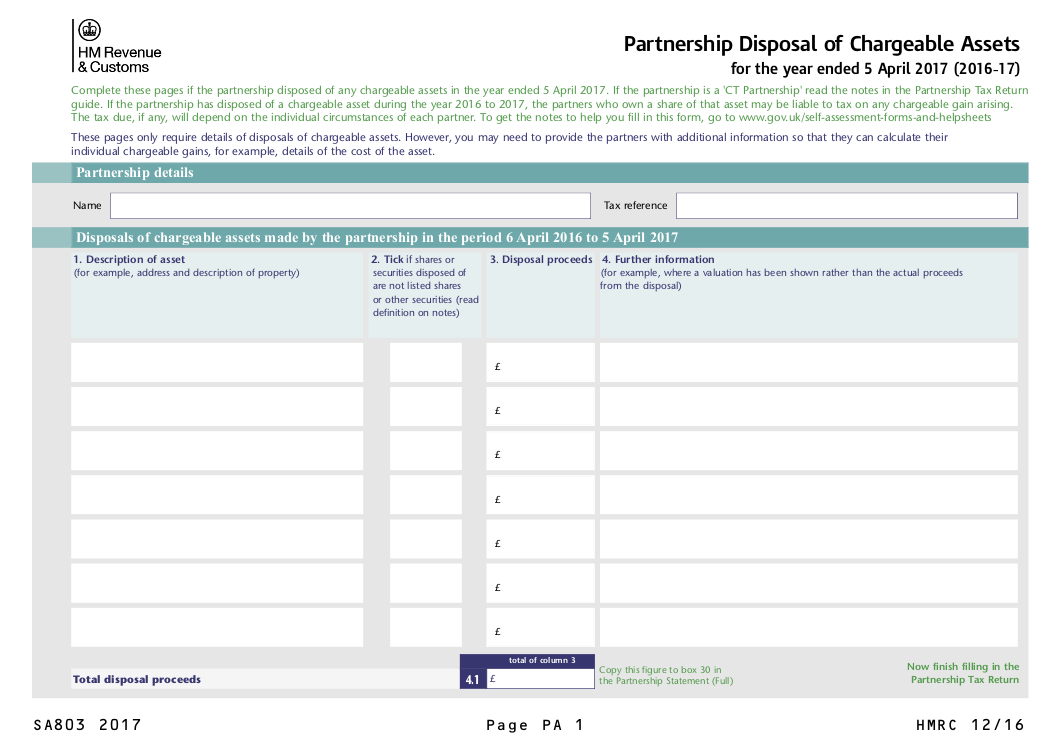Viewport: 1061px width, 750px height.
Task: Click second row Disposal proceeds £ field
Action: [x=541, y=407]
